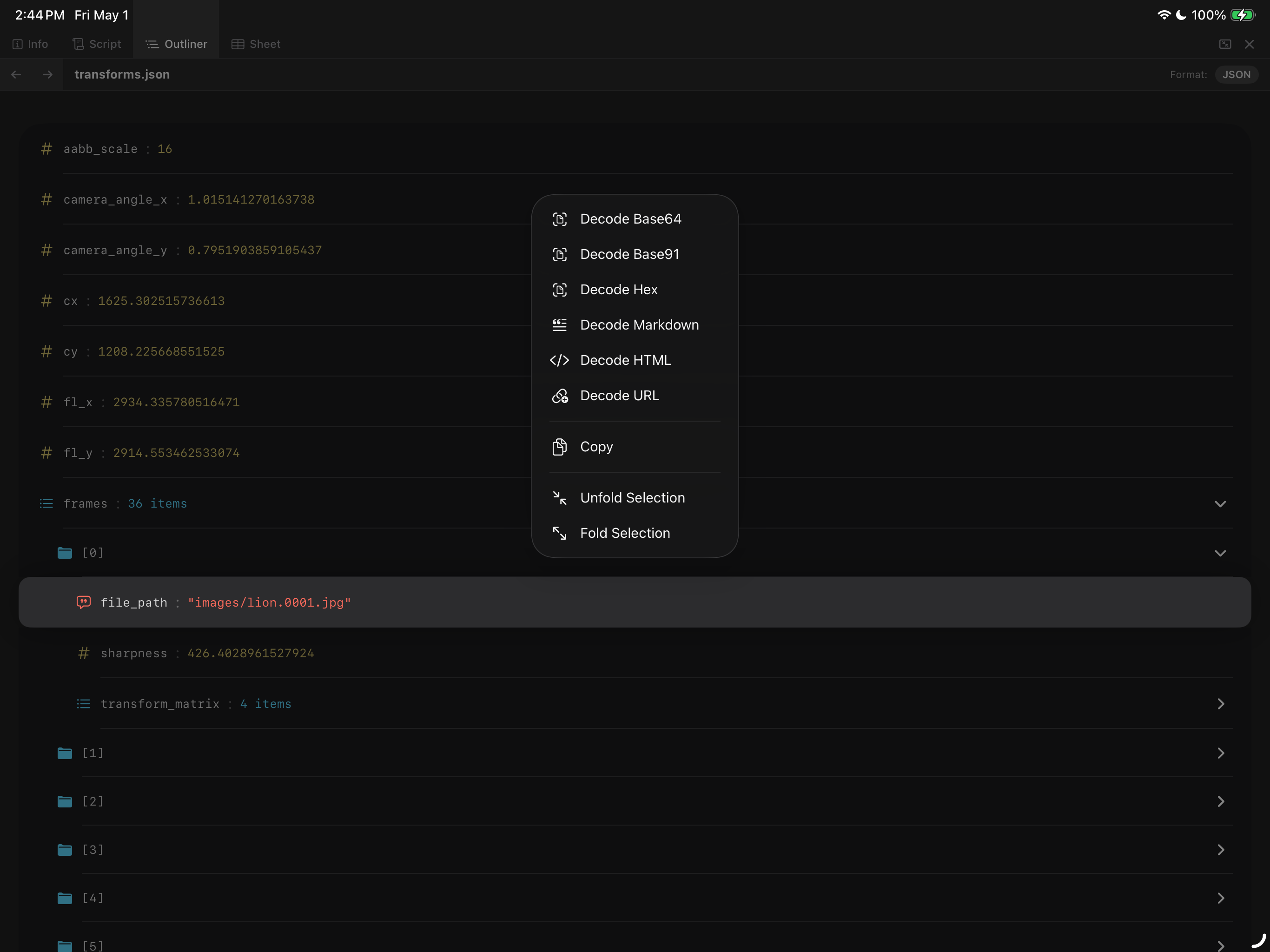
Task: Click the "36 items" count on frames
Action: pyautogui.click(x=157, y=503)
